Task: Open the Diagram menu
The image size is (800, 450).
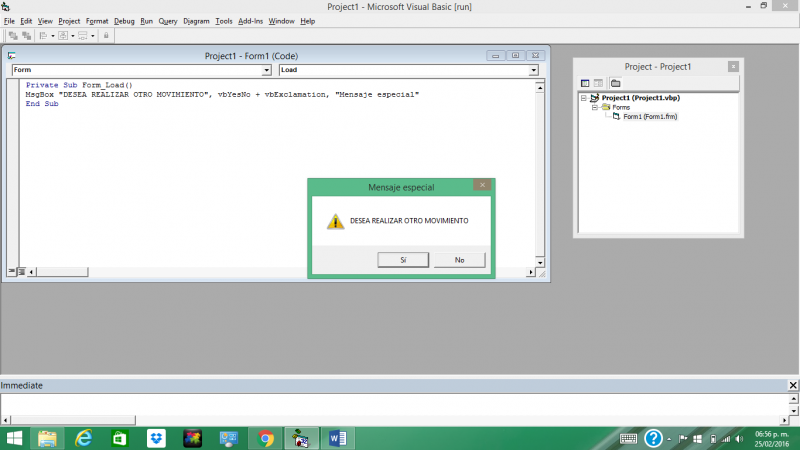Action: point(196,21)
